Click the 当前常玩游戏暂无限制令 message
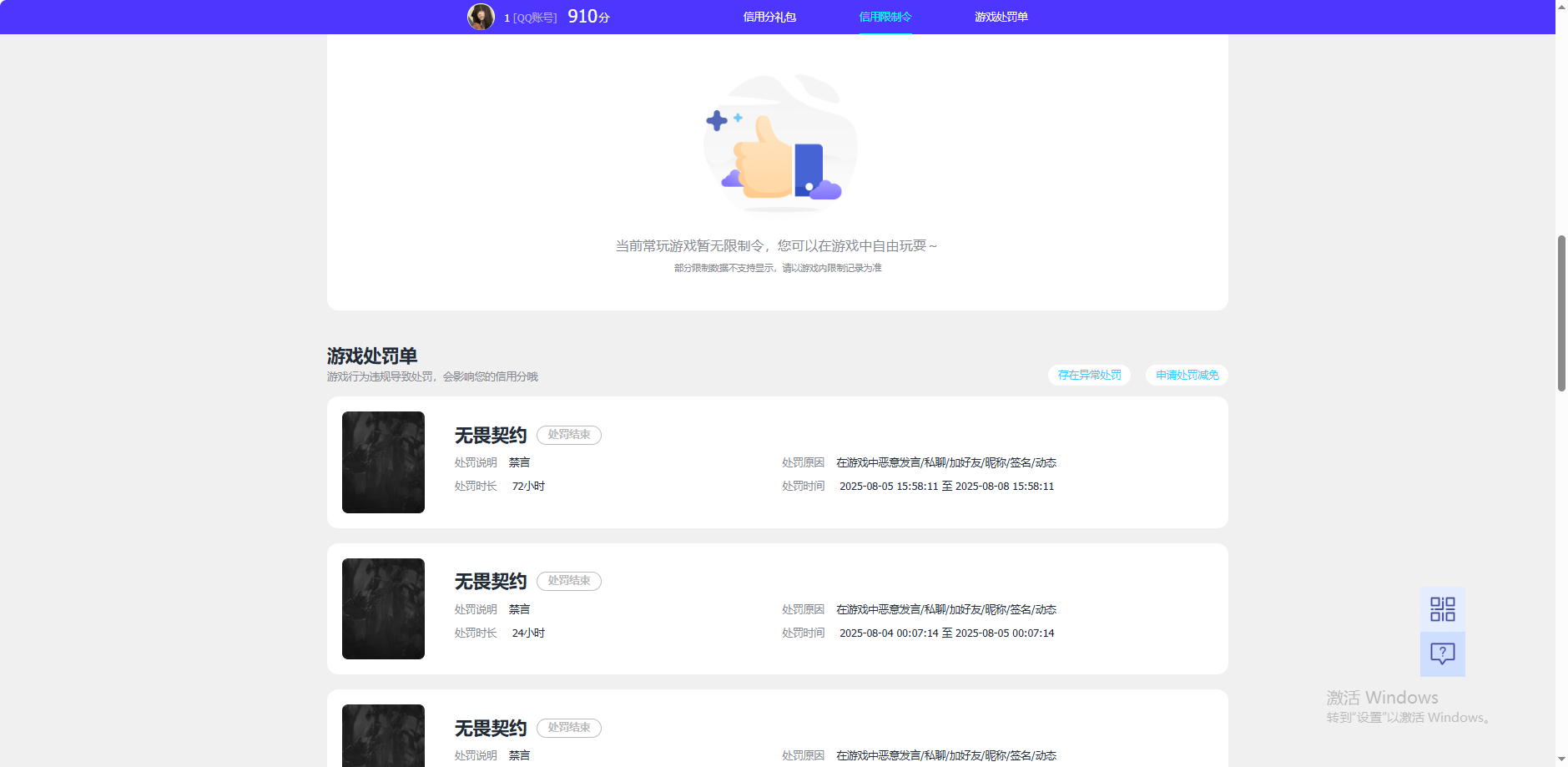 pyautogui.click(x=777, y=245)
